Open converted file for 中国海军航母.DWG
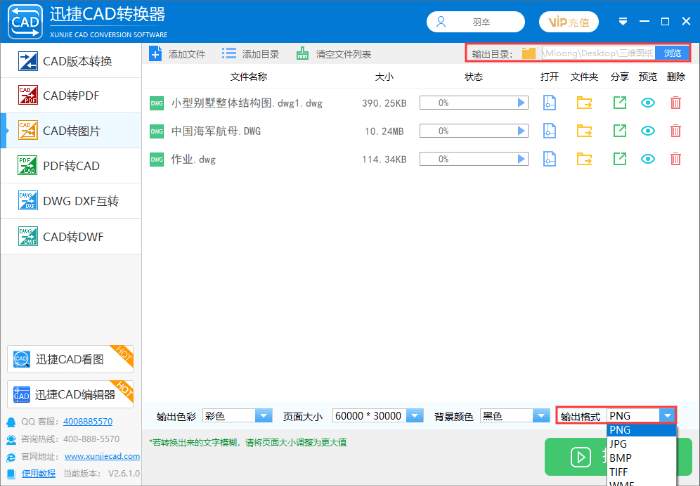 click(549, 131)
